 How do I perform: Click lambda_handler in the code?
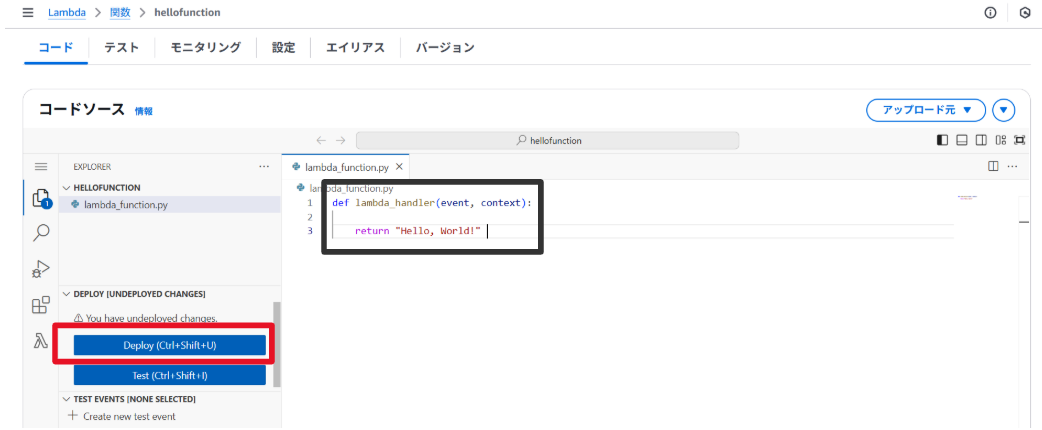394,203
